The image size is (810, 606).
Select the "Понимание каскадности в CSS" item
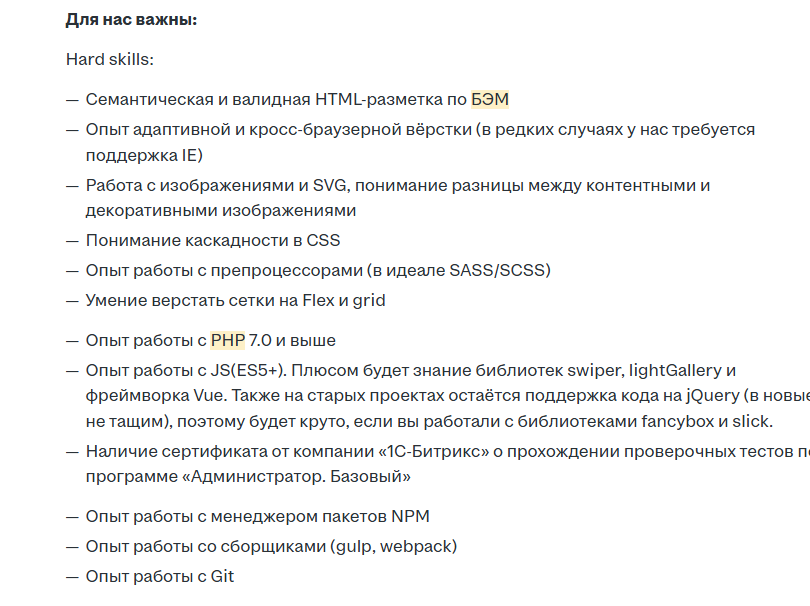click(212, 241)
